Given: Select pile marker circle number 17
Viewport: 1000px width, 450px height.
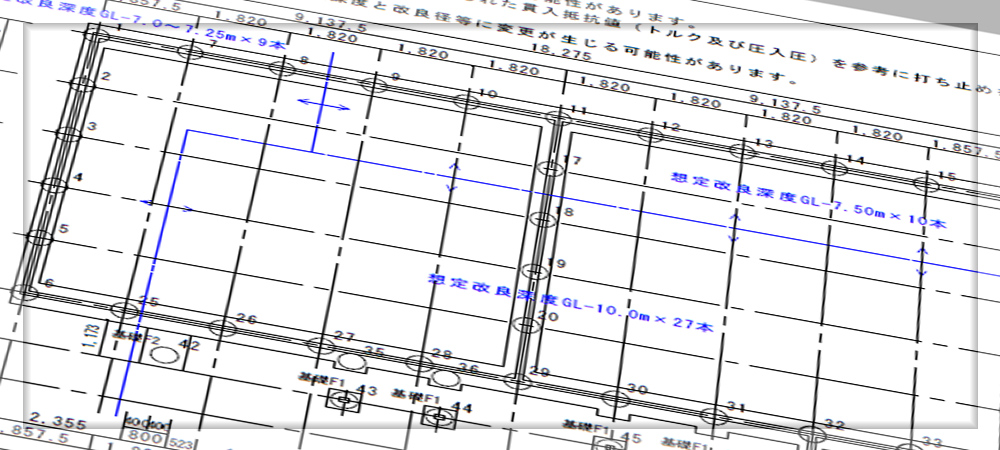Looking at the screenshot, I should pyautogui.click(x=550, y=168).
